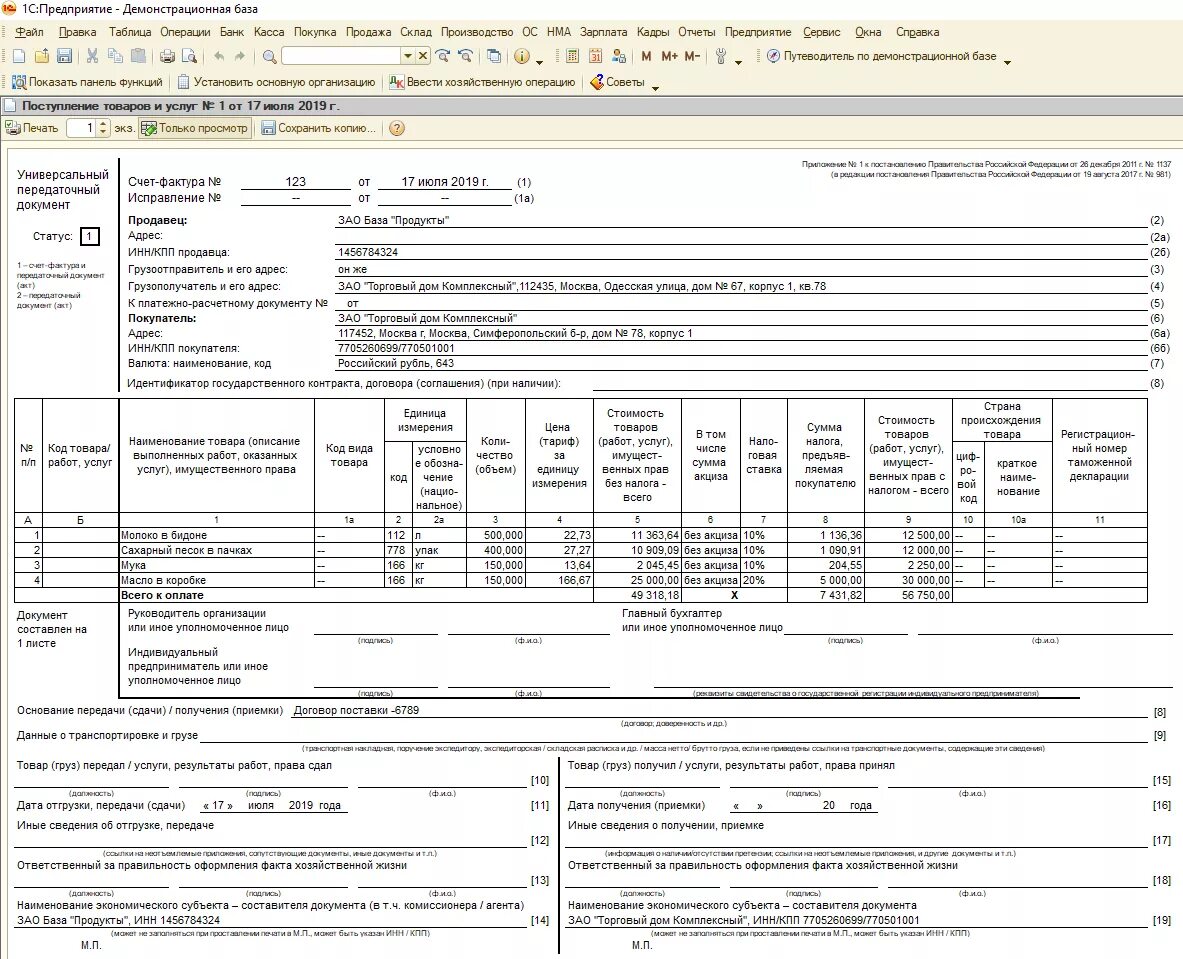Click Показать панель функций button
The height and width of the screenshot is (959, 1183).
tap(88, 82)
